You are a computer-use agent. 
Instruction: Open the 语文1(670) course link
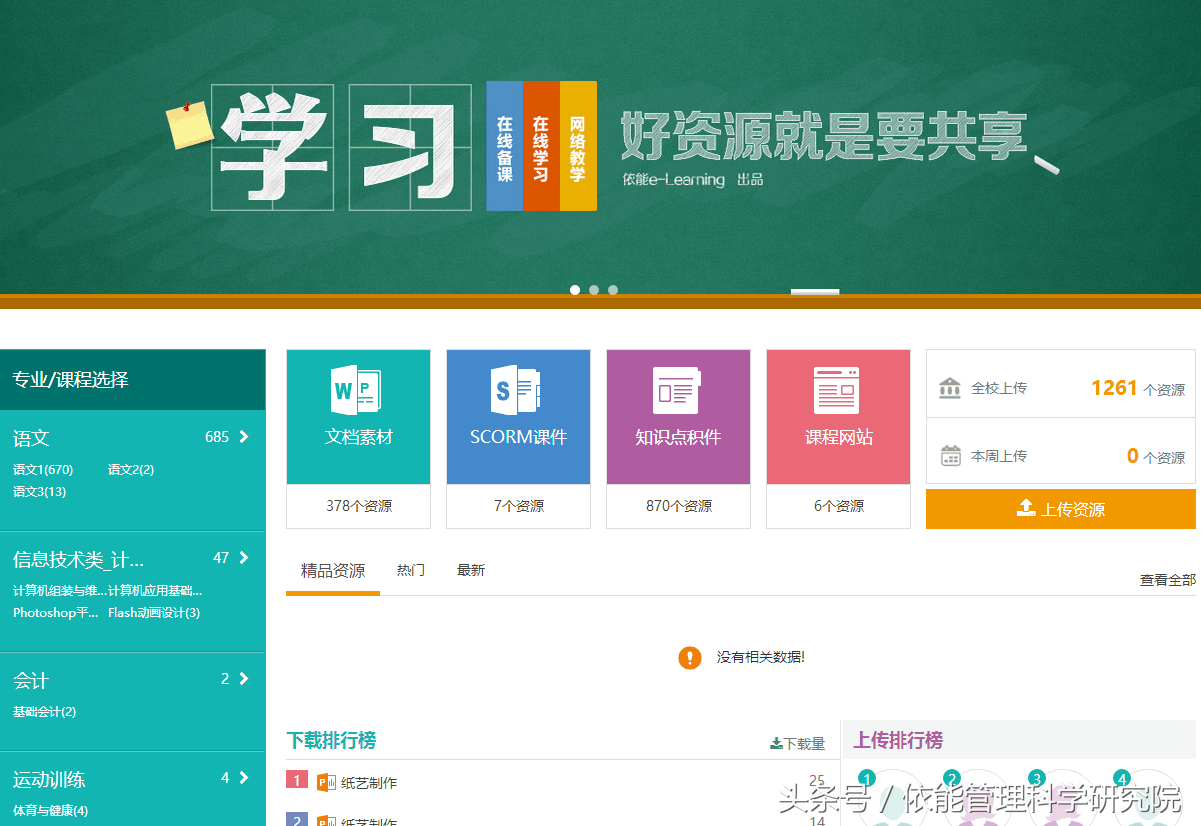pyautogui.click(x=44, y=469)
